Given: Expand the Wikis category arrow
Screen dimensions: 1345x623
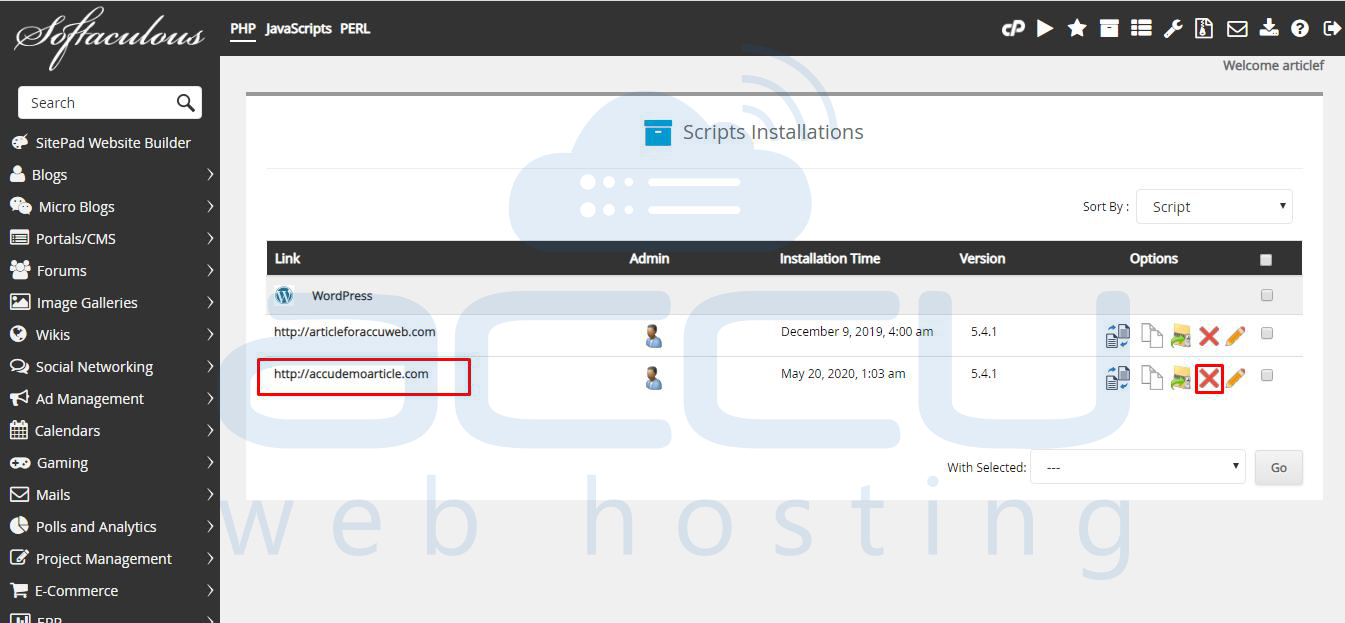Looking at the screenshot, I should pyautogui.click(x=210, y=334).
